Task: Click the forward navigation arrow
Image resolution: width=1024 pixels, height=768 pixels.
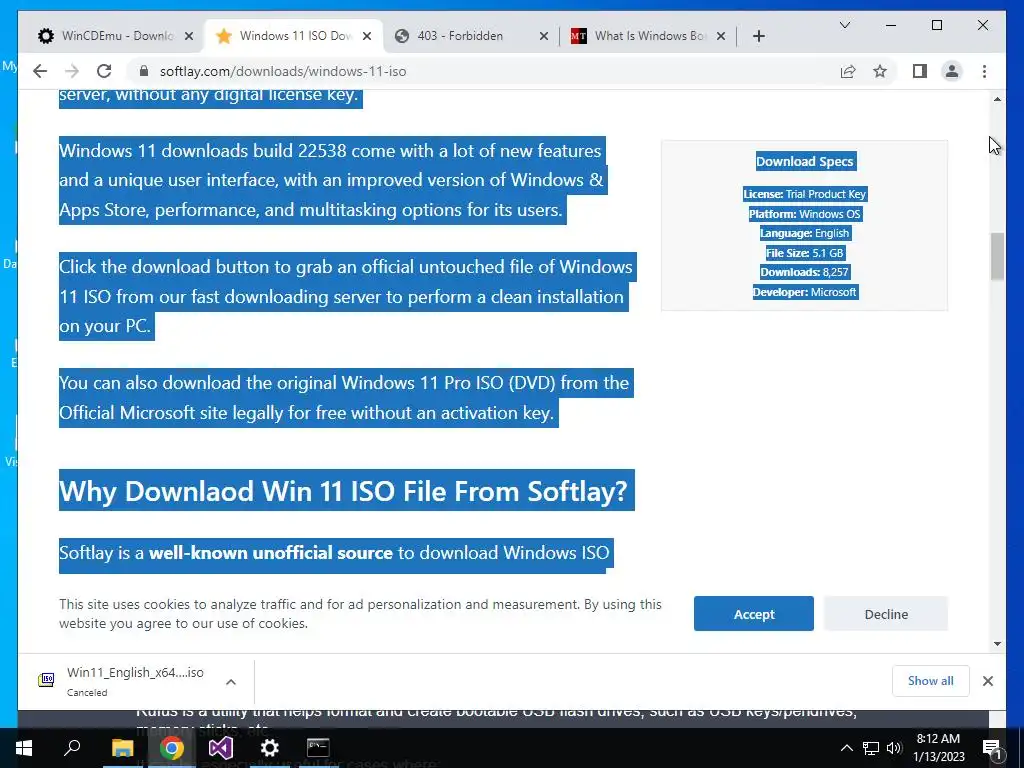Action: click(x=72, y=71)
